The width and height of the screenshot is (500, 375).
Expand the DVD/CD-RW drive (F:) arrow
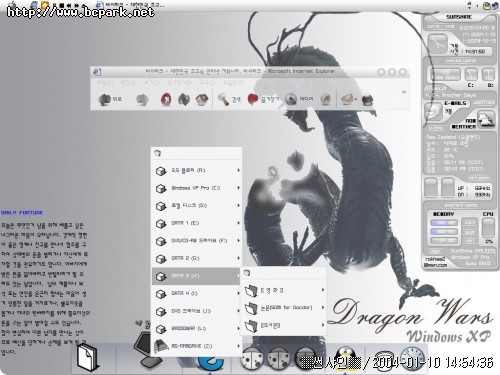click(x=239, y=240)
